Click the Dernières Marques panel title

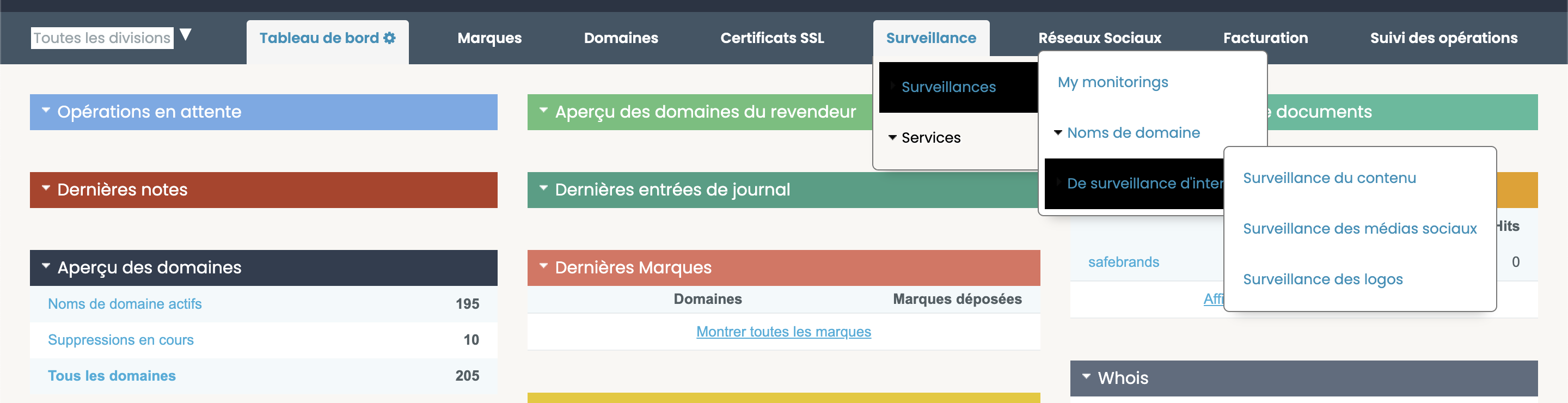point(633,267)
